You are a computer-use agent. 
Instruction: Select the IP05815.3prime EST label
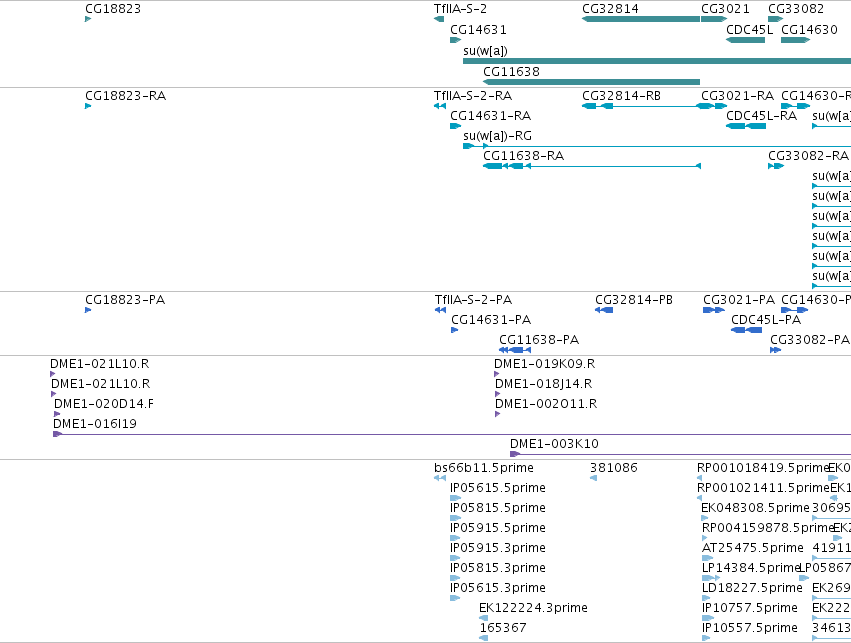click(x=498, y=568)
